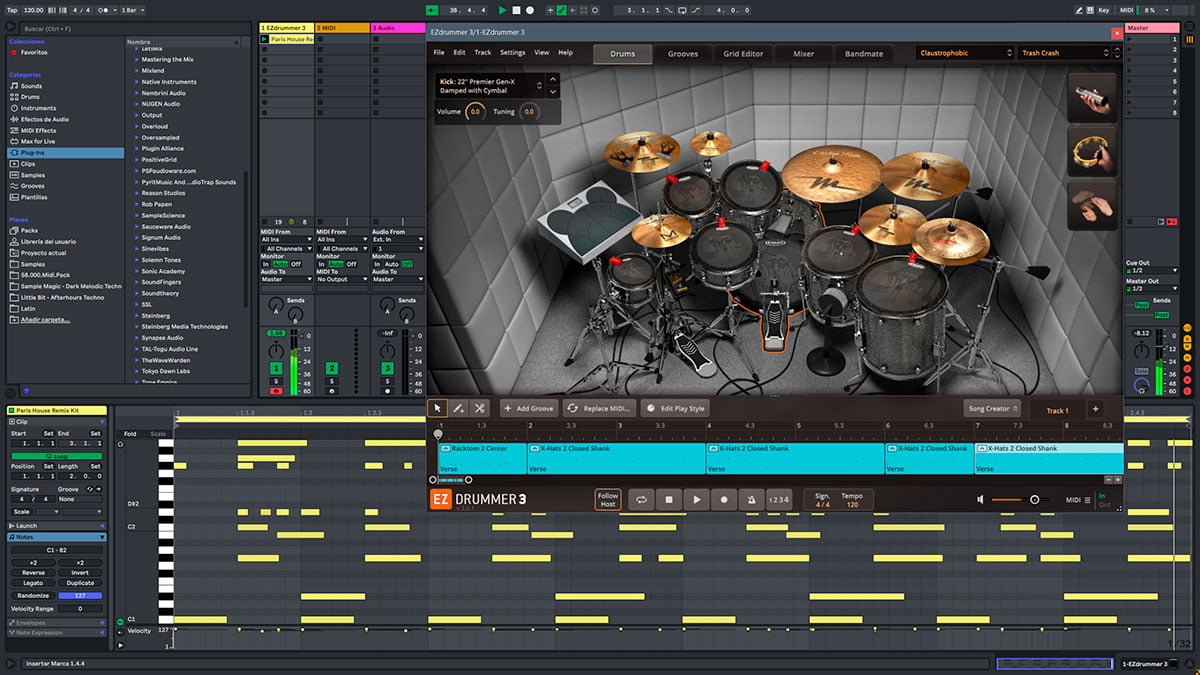Image resolution: width=1200 pixels, height=675 pixels.
Task: Switch to the Grid Editor tab
Action: coord(744,54)
